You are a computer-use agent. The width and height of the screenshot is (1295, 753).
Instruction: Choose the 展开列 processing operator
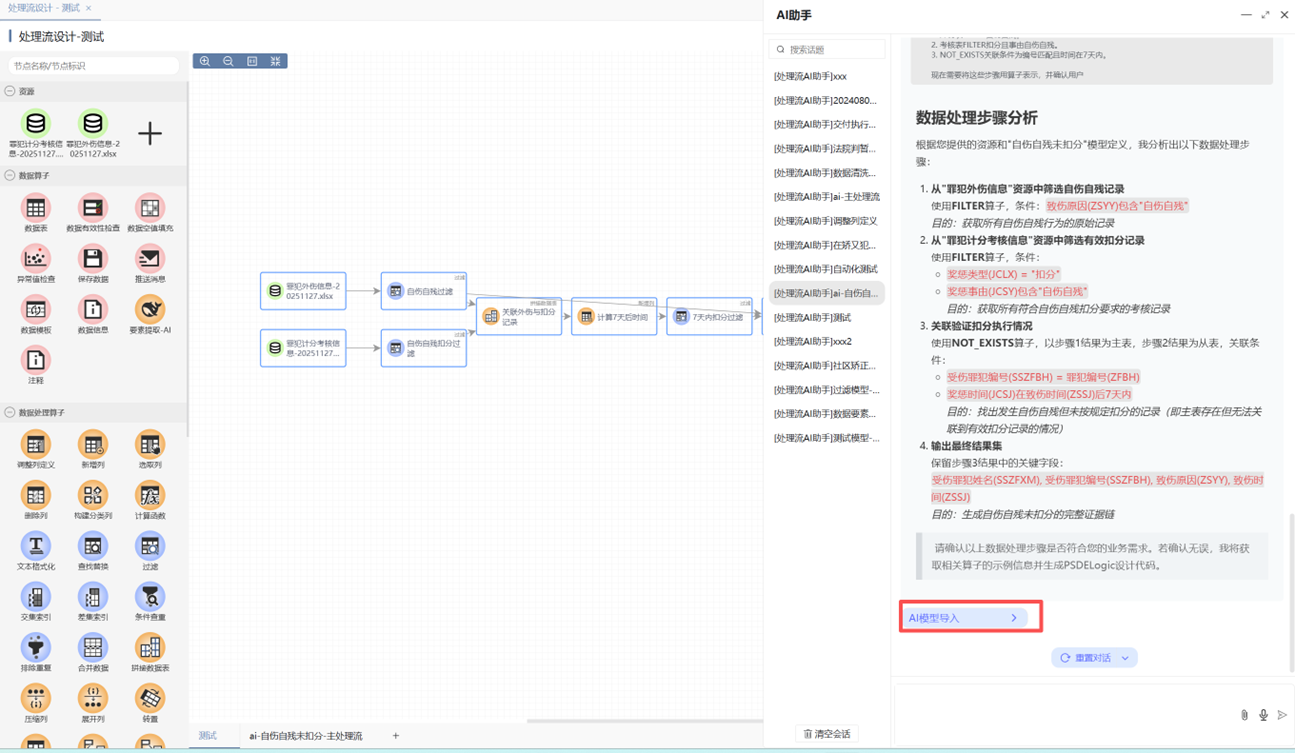pos(93,699)
